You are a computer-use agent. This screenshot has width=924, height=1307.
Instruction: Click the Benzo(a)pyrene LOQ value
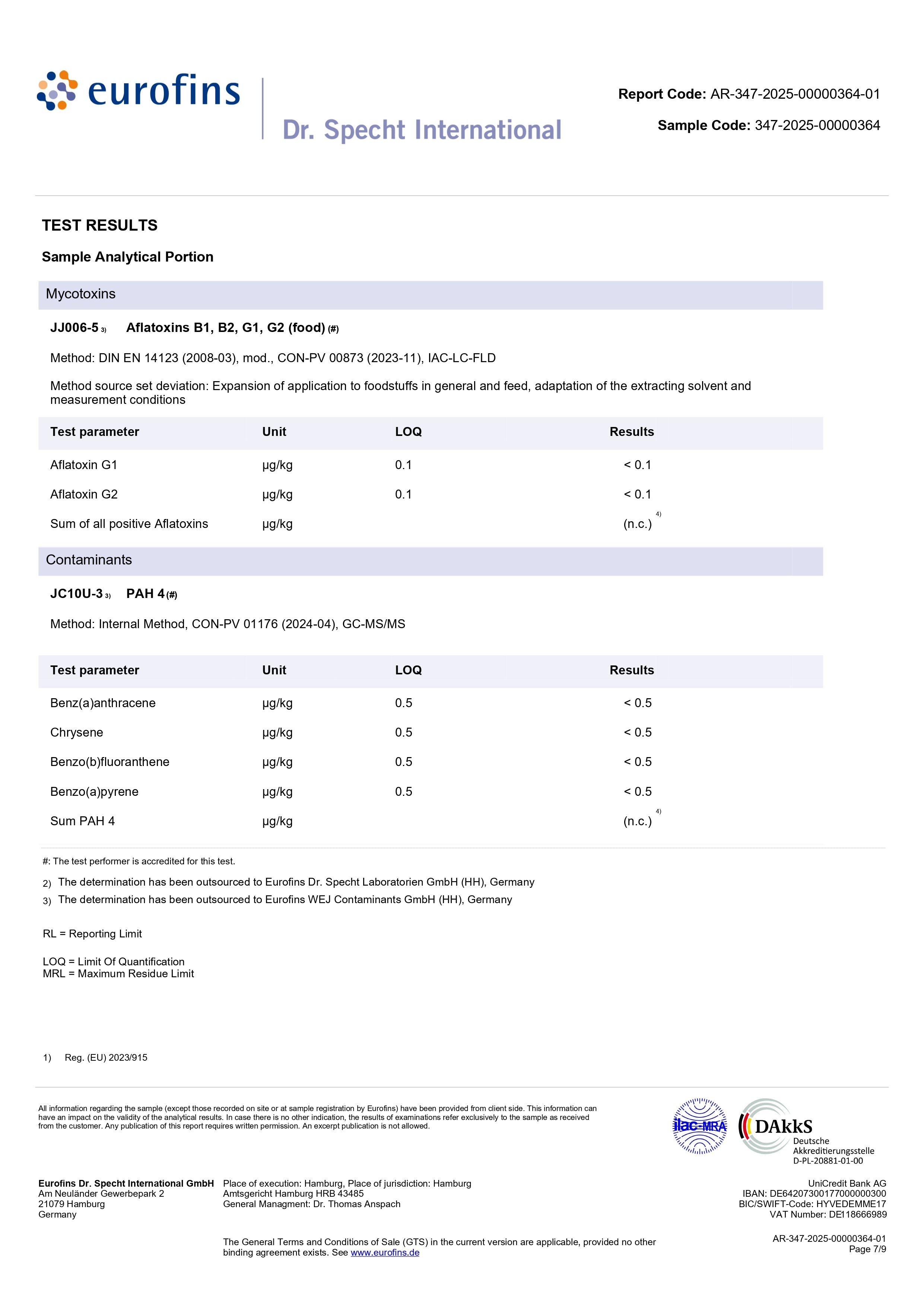click(403, 792)
